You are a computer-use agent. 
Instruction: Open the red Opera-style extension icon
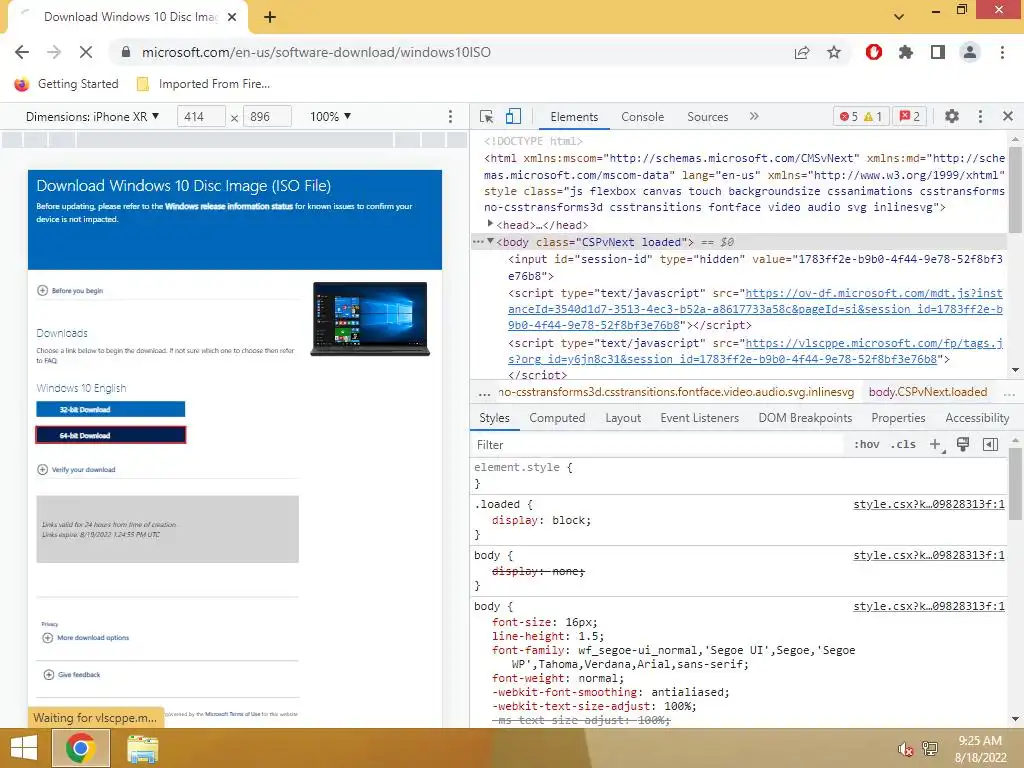(874, 52)
